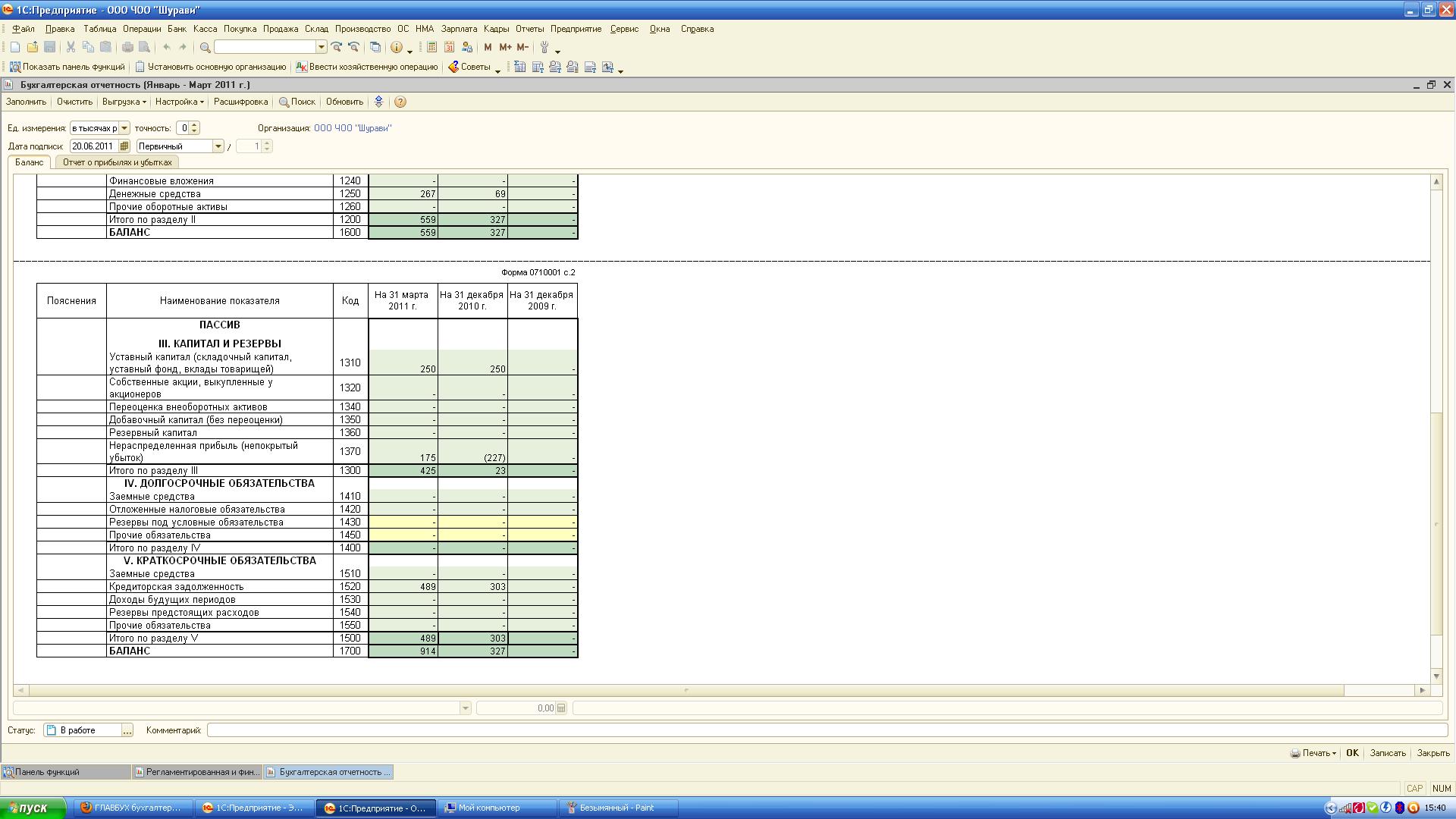Click the M memory button
This screenshot has width=1456, height=819.
pos(488,47)
